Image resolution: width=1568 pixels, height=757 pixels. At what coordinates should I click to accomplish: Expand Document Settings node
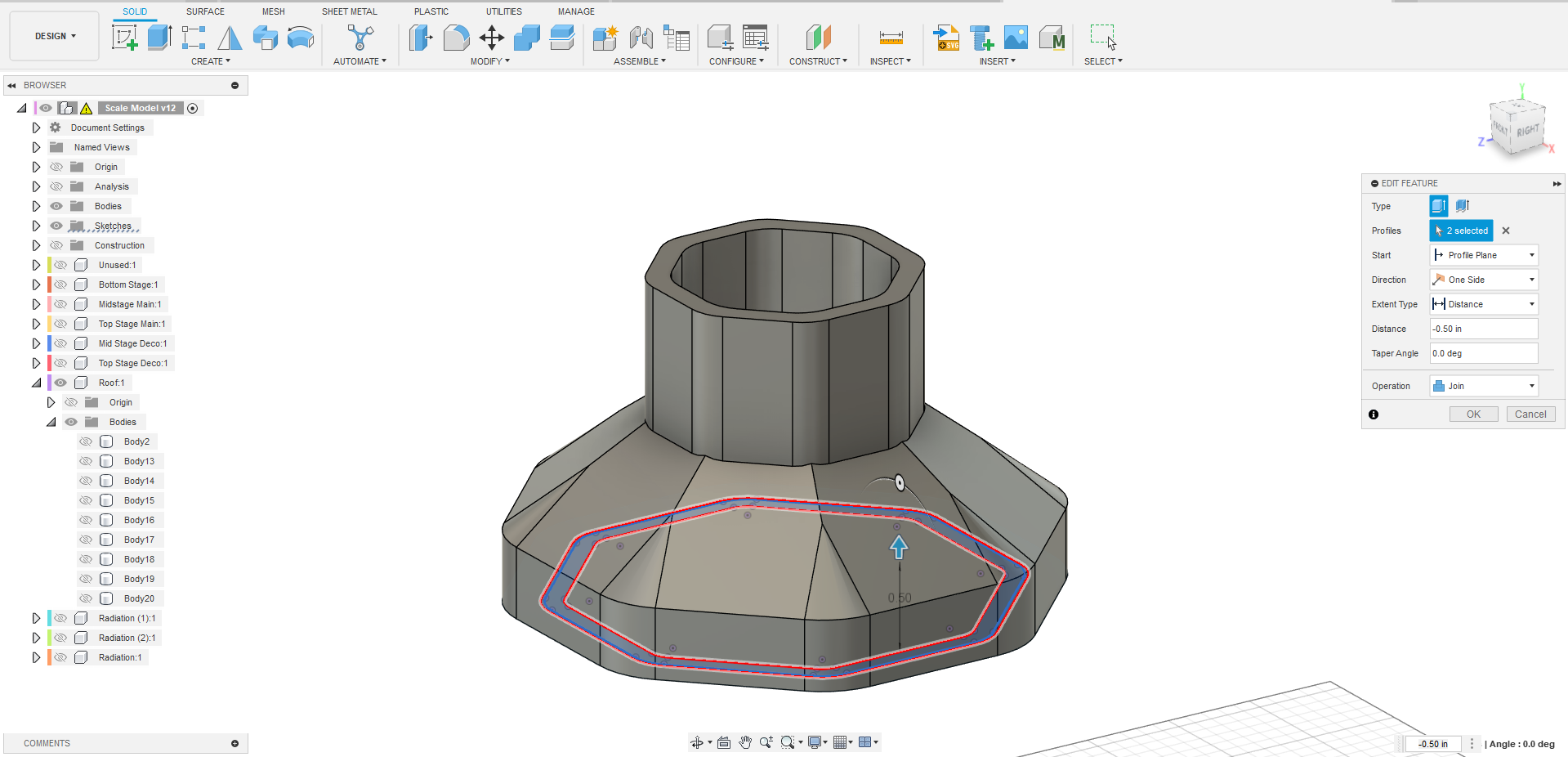36,128
